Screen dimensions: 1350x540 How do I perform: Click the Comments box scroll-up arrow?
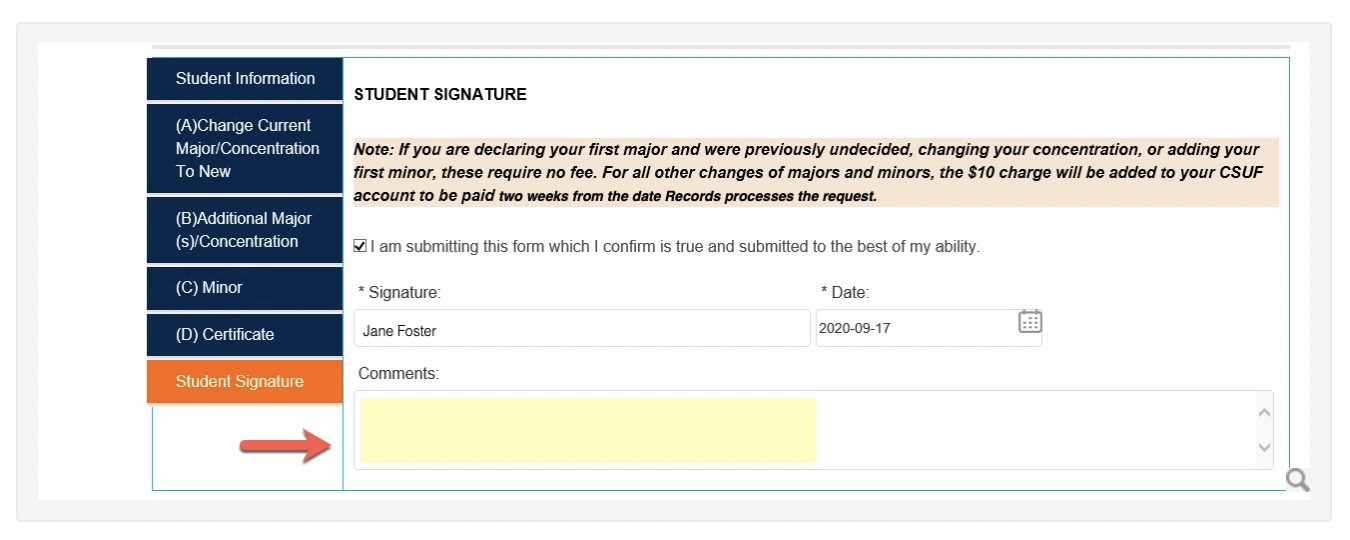[1264, 412]
